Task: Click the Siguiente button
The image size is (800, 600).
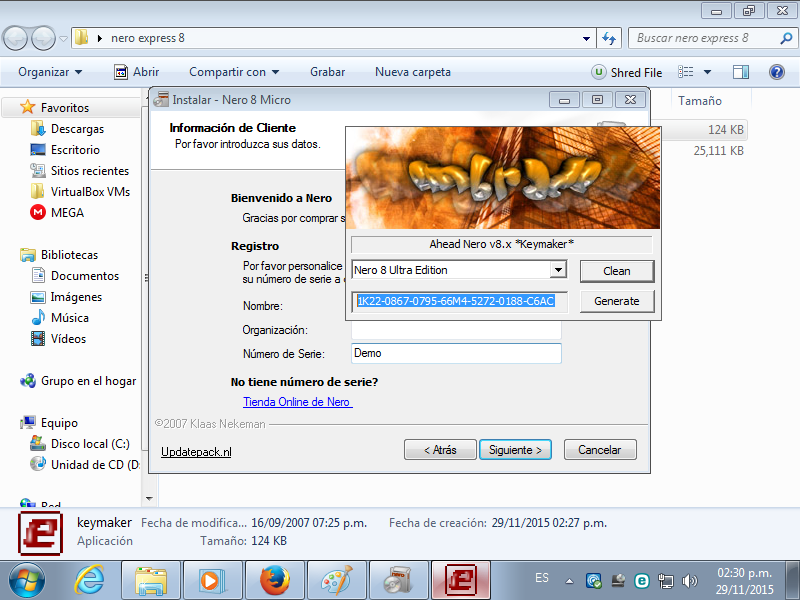Action: [x=515, y=449]
